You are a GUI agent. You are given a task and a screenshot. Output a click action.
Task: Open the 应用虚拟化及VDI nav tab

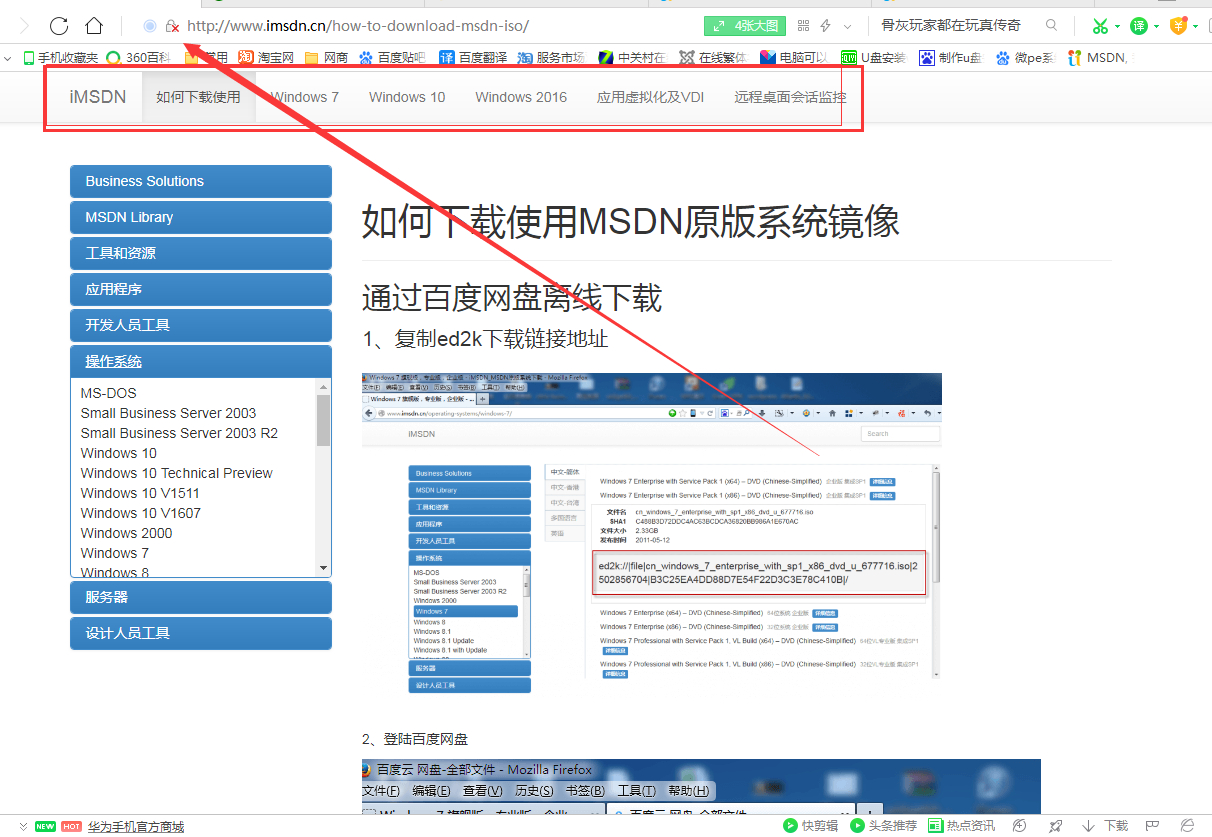[x=651, y=97]
